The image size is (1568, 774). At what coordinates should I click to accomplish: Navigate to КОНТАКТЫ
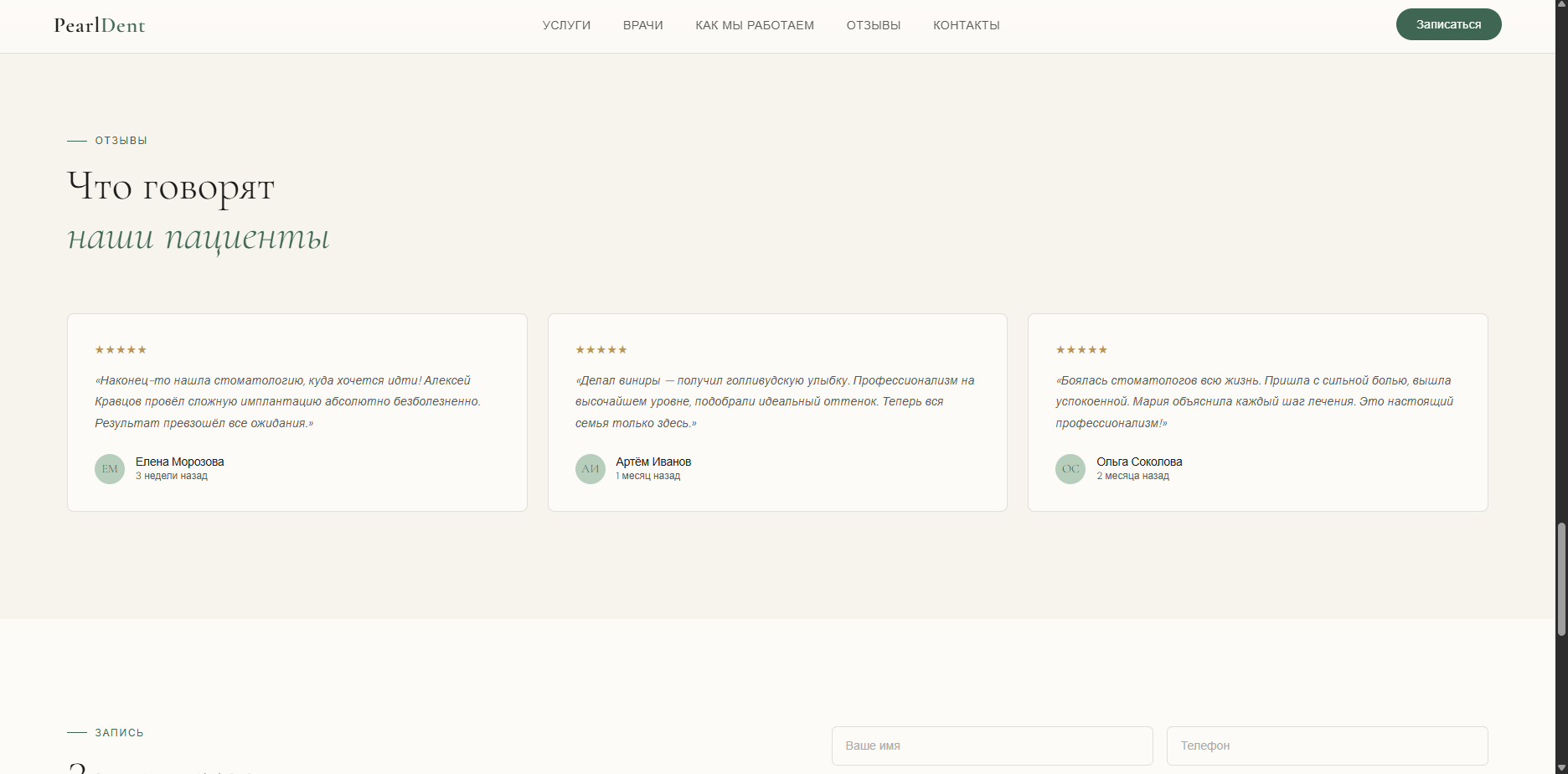tap(967, 25)
